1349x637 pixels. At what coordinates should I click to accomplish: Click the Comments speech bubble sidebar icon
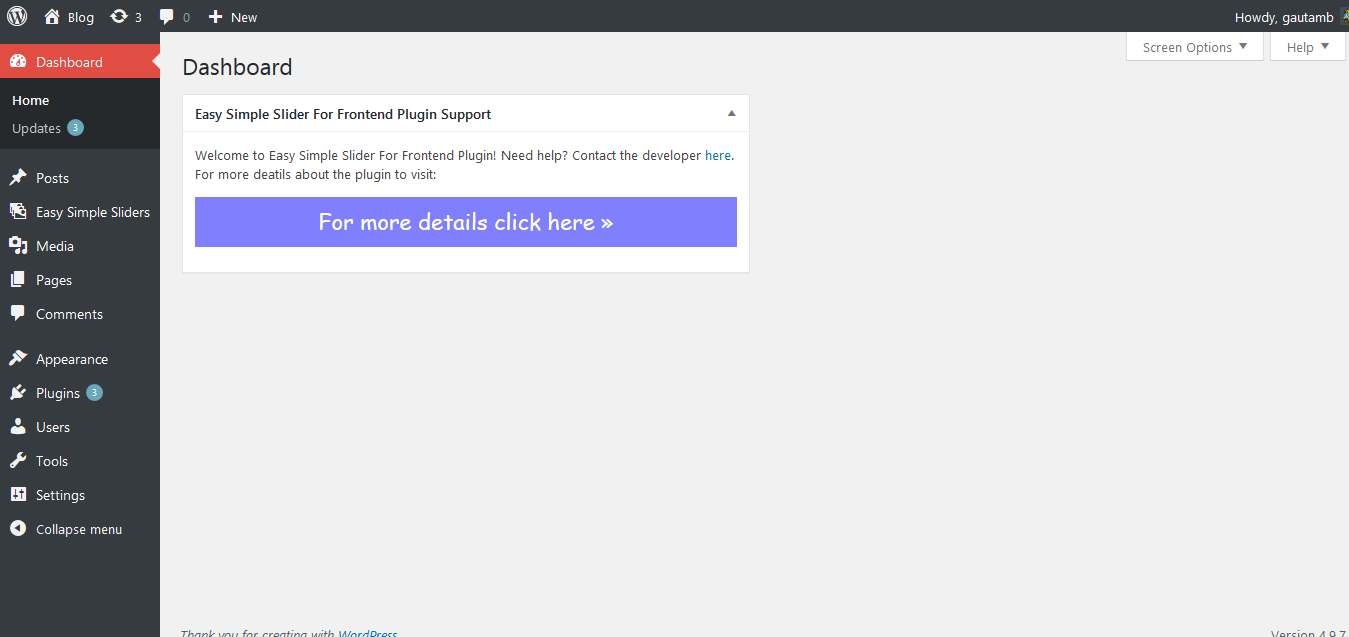tap(18, 314)
